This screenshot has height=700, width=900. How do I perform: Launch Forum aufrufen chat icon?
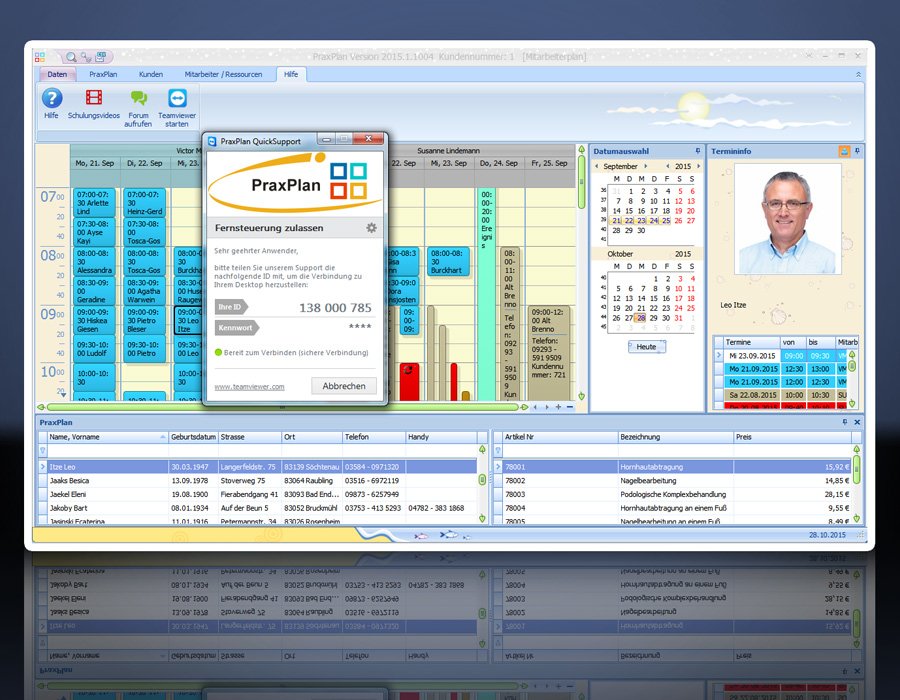point(138,98)
